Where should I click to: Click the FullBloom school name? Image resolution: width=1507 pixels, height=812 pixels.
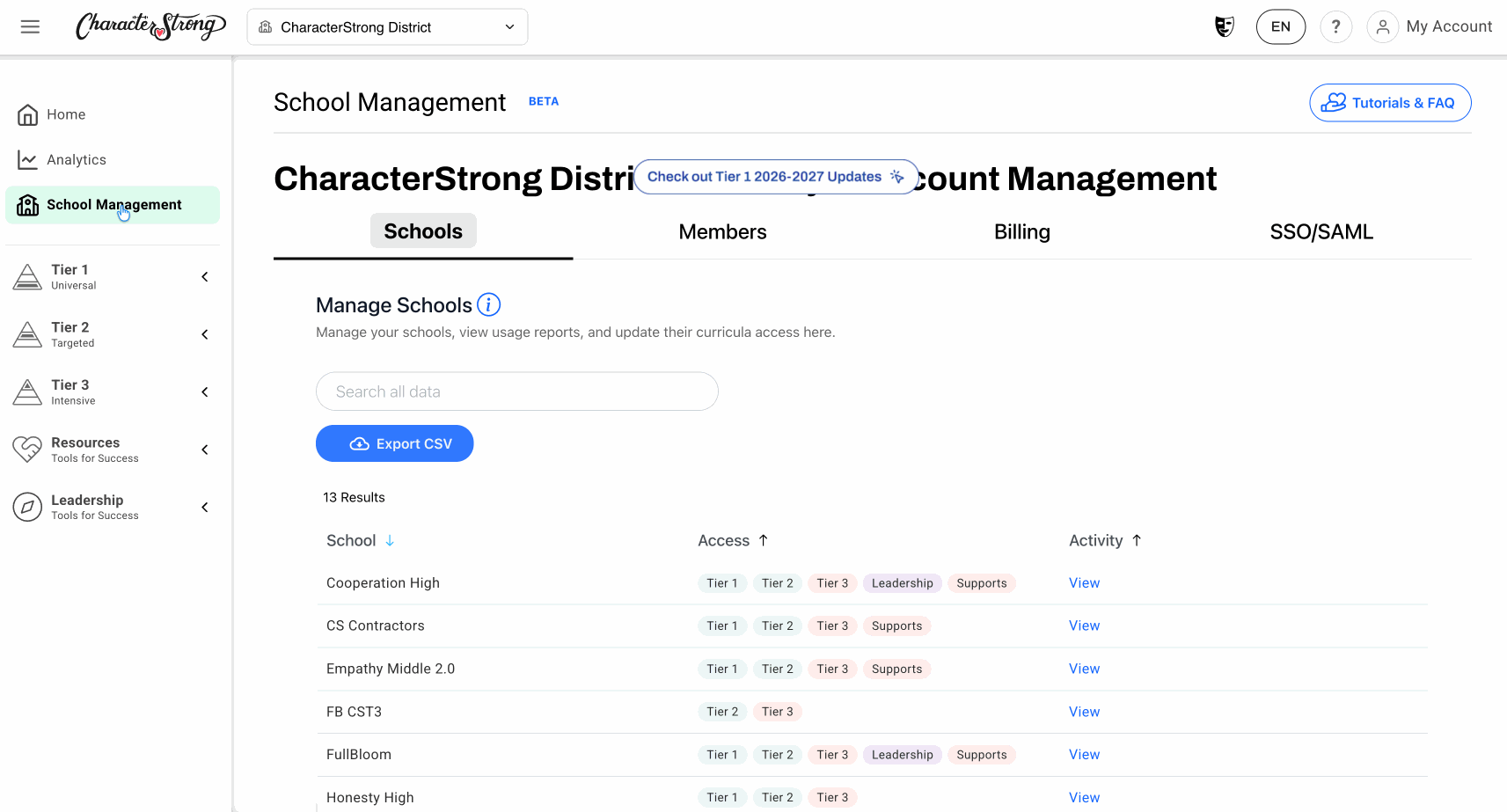[359, 755]
